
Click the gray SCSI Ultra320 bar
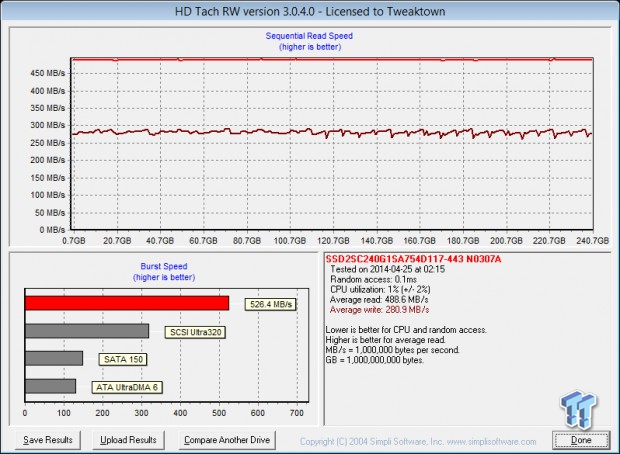click(87, 331)
